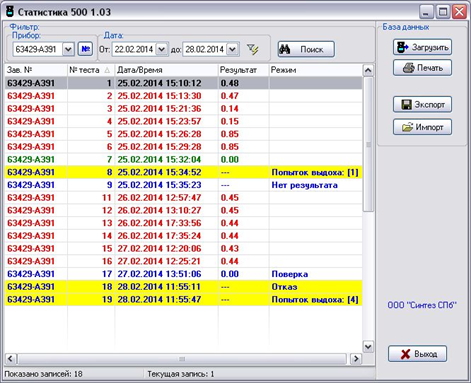Select row with time 27.02.2014 12:25:21
The height and width of the screenshot is (383, 471).
(x=183, y=261)
